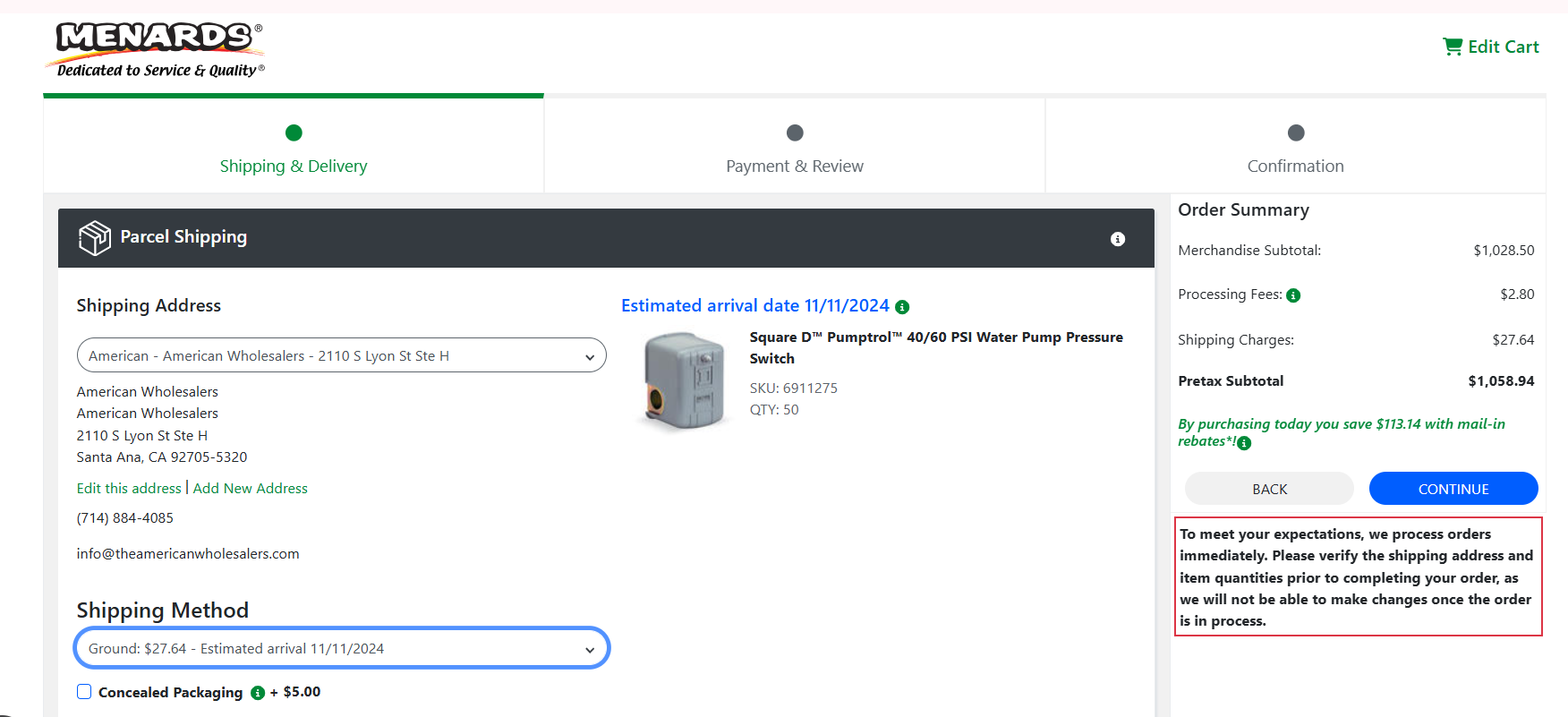
Task: Click the 2110 S Lyon St Ste H line
Action: [142, 436]
